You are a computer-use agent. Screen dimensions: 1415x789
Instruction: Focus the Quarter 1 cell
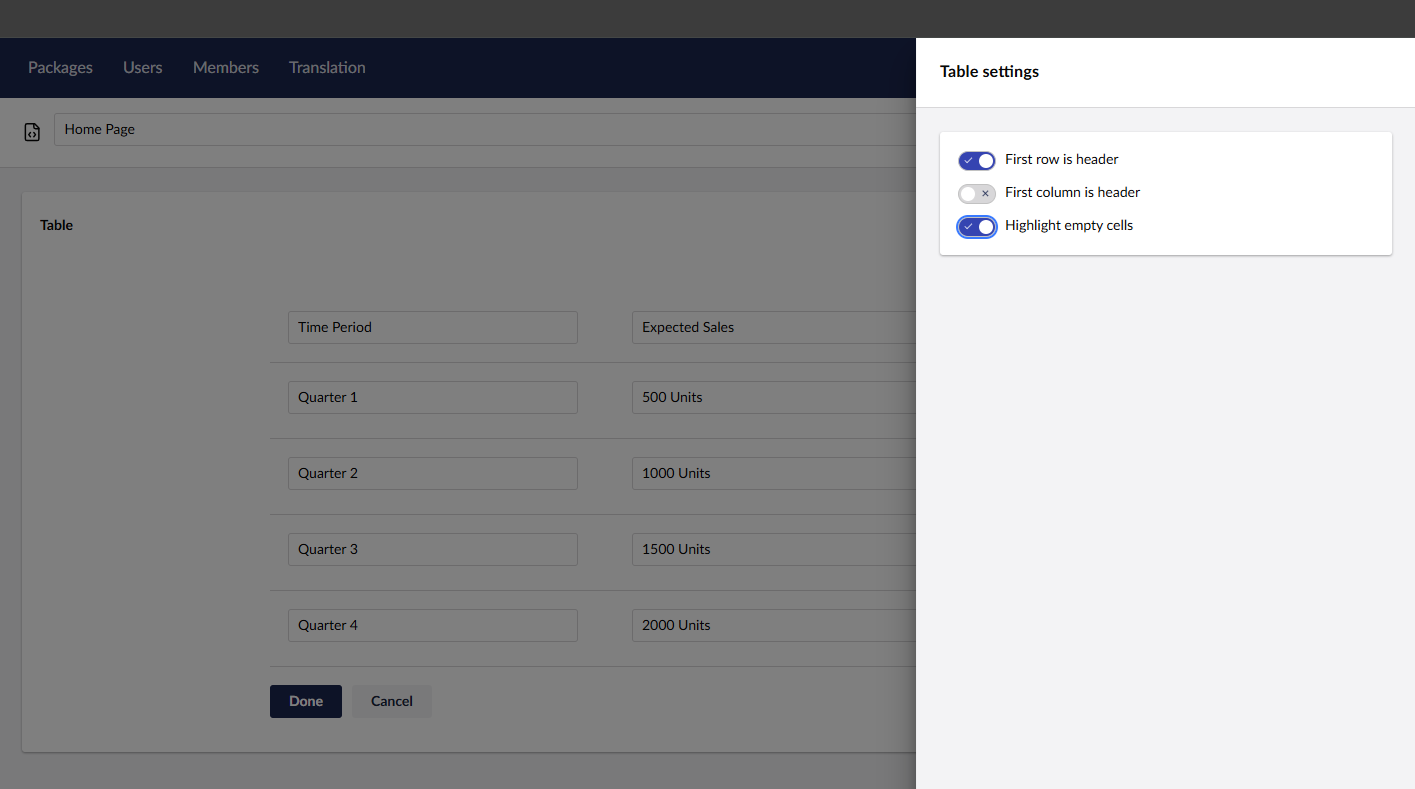coord(432,397)
